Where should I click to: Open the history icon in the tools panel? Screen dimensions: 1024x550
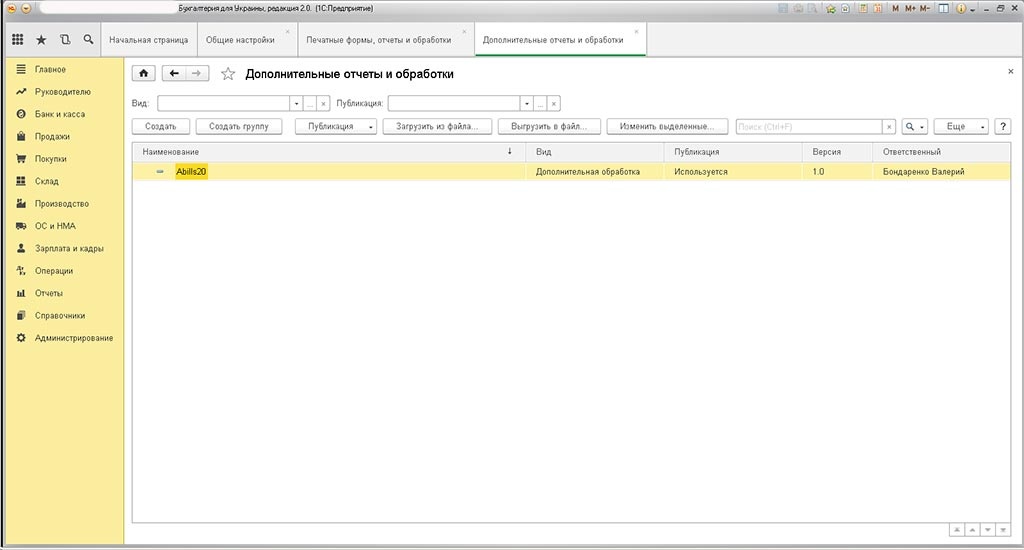click(65, 40)
